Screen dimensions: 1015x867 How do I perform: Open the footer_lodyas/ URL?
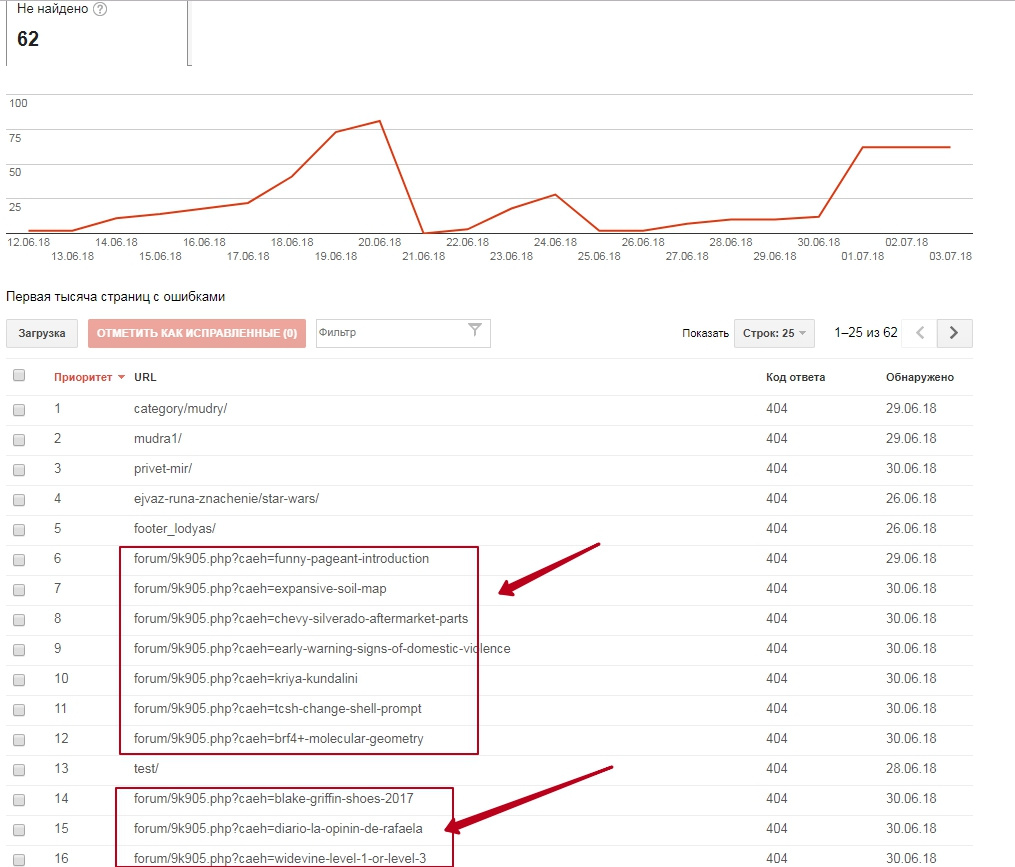point(175,528)
